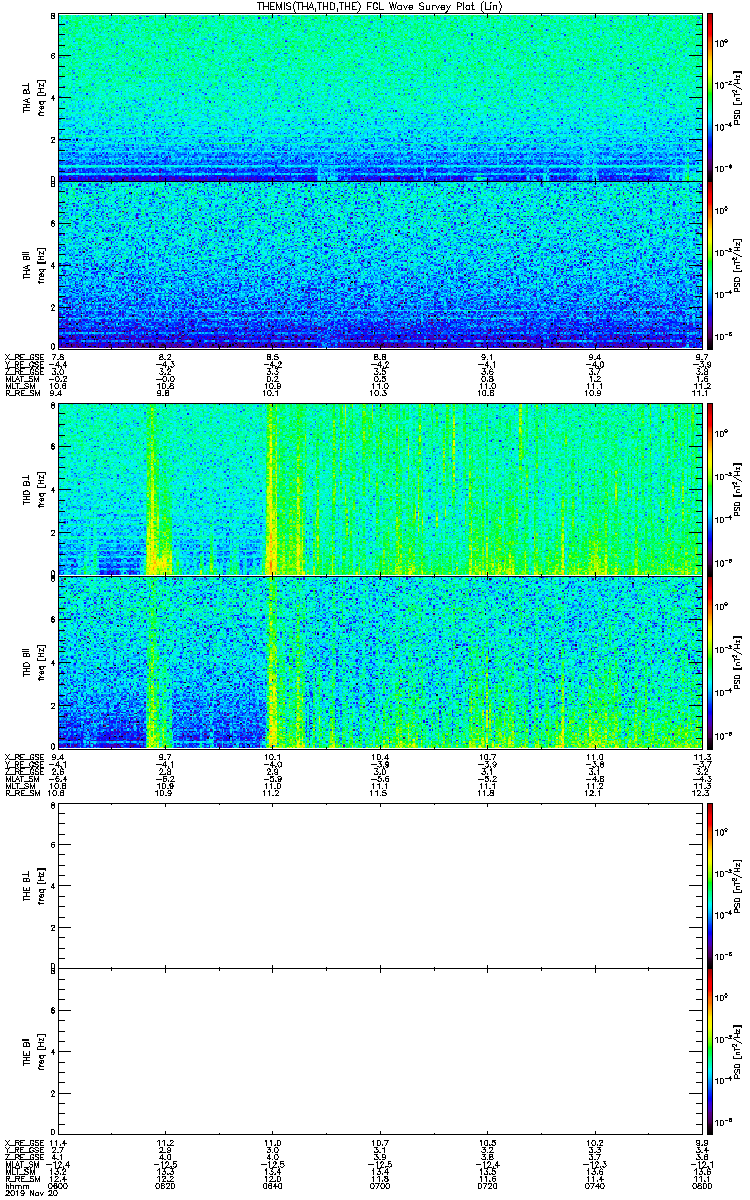
Task: Select the THD B-perpendicular spectrogram panel
Action: (x=379, y=489)
